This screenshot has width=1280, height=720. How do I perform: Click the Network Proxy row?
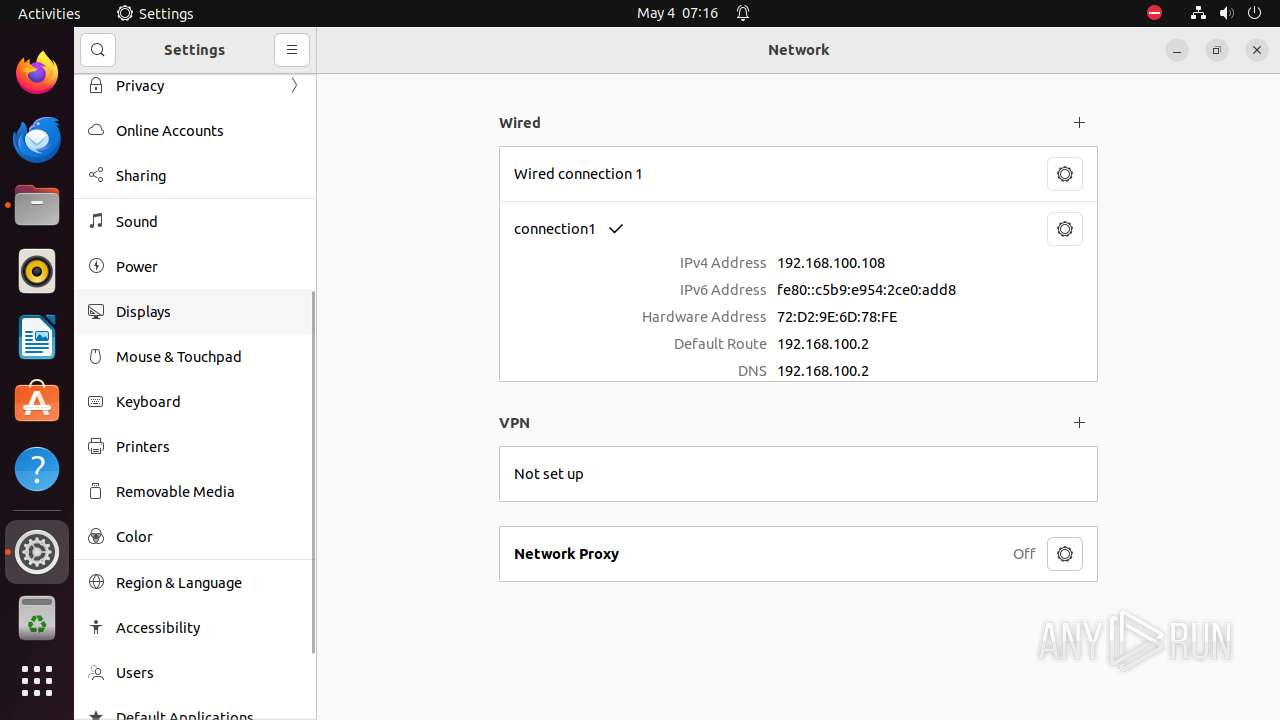pos(798,554)
